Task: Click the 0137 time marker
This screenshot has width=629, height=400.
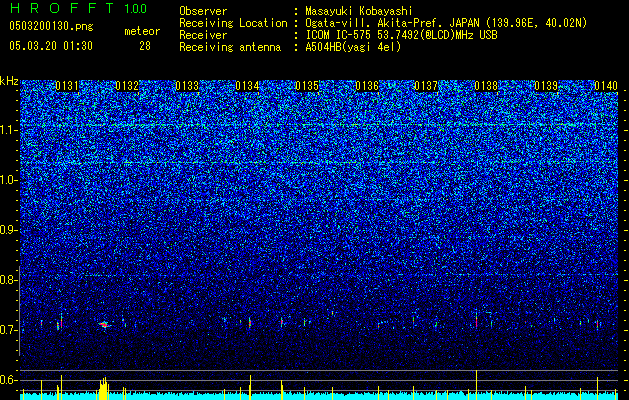Action: tap(426, 86)
